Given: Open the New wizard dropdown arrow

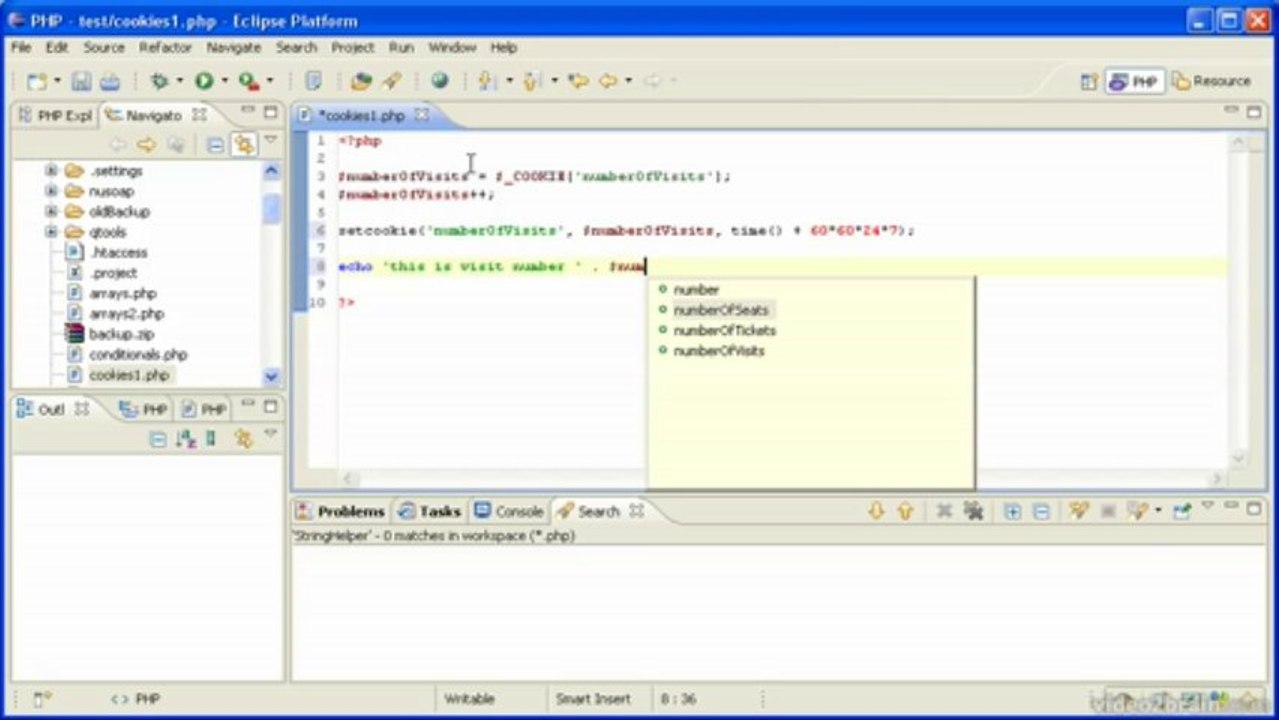Looking at the screenshot, I should pos(57,81).
